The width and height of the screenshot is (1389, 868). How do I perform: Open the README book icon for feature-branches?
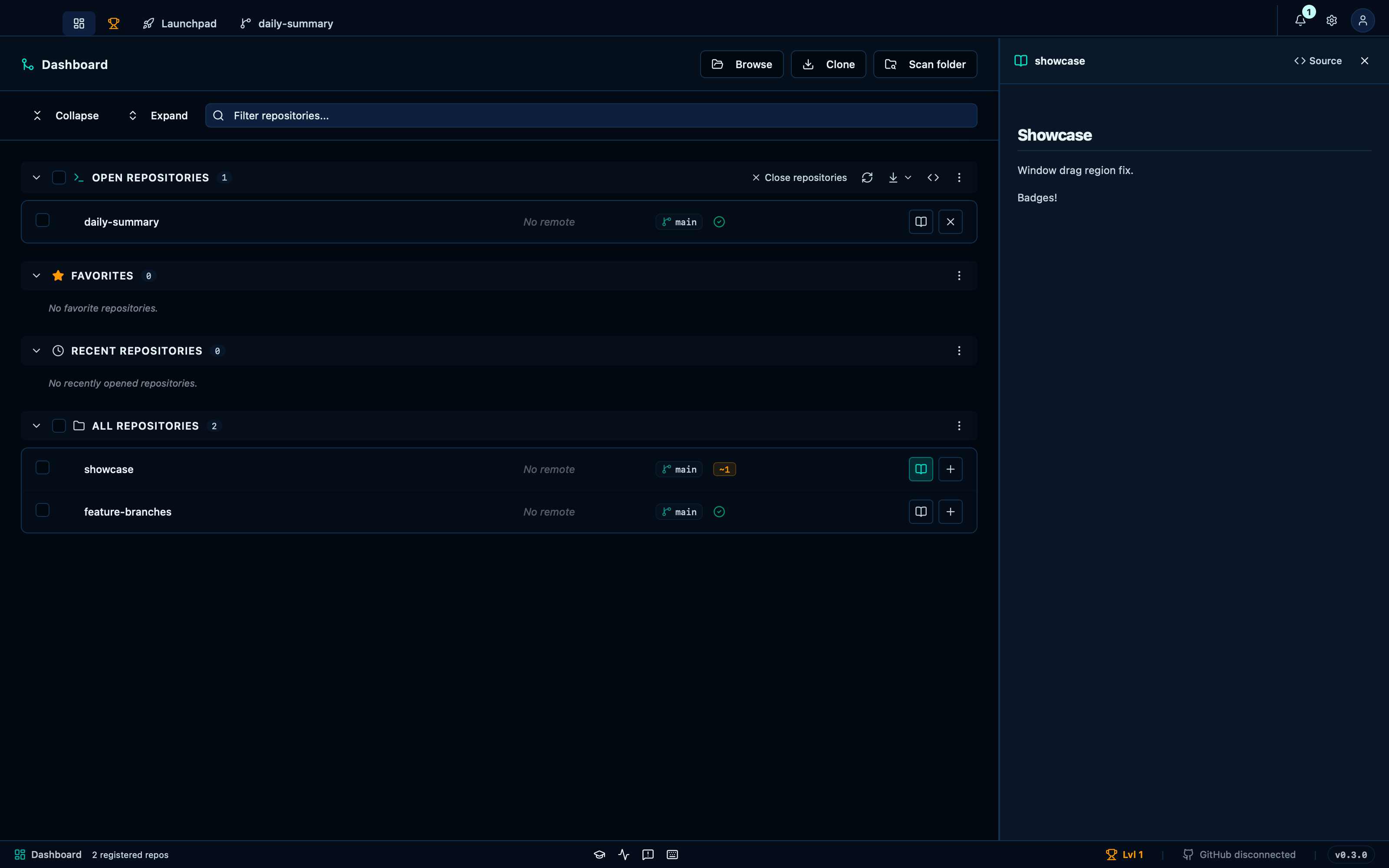(x=921, y=512)
